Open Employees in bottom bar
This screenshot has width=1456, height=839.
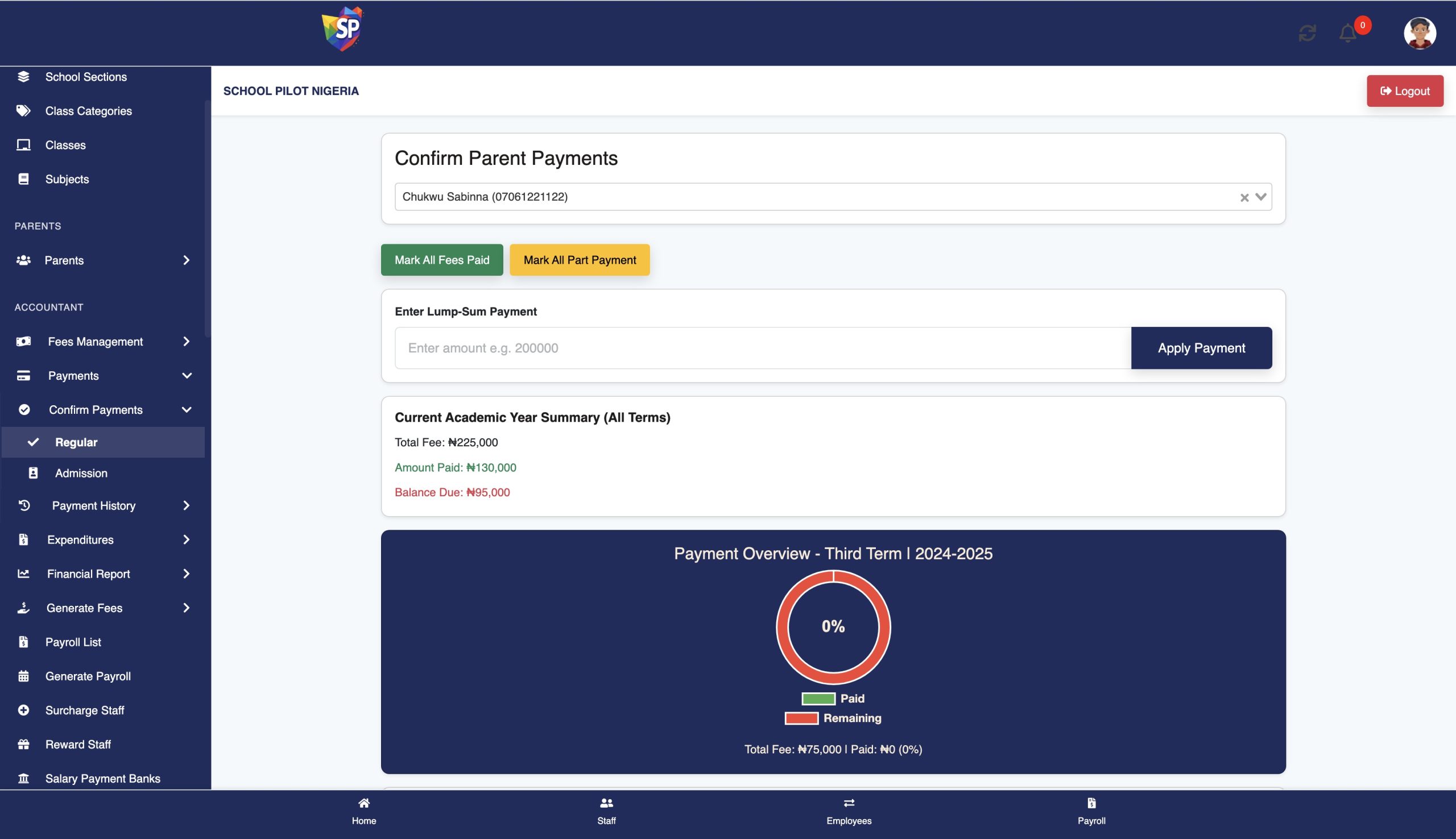point(849,811)
